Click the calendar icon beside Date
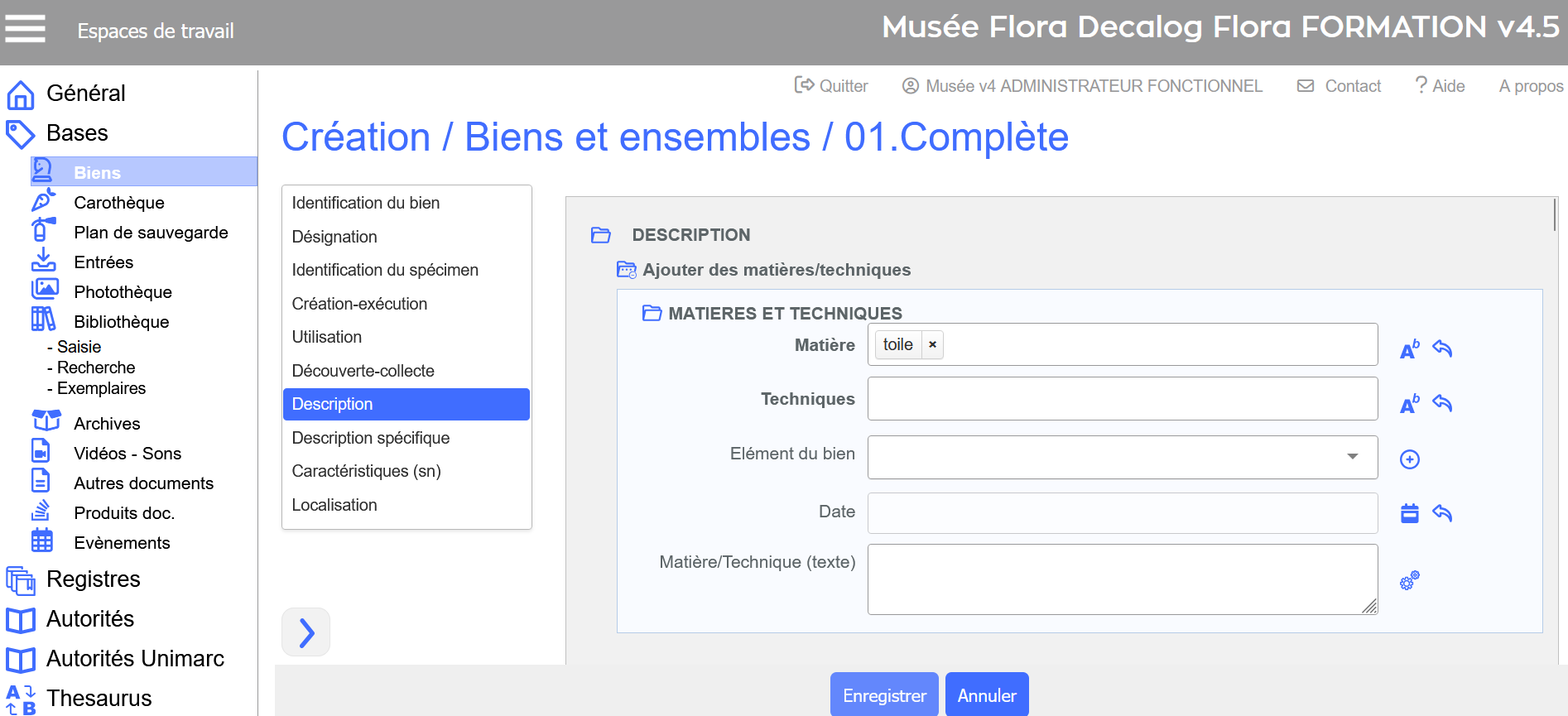The width and height of the screenshot is (1568, 716). [x=1409, y=513]
